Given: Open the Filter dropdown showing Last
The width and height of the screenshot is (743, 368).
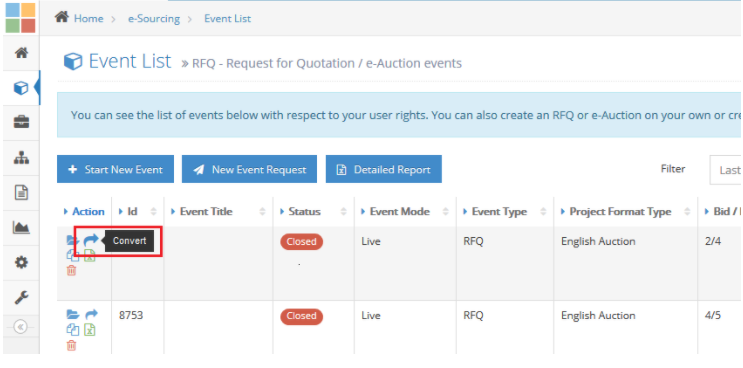Looking at the screenshot, I should click(725, 170).
